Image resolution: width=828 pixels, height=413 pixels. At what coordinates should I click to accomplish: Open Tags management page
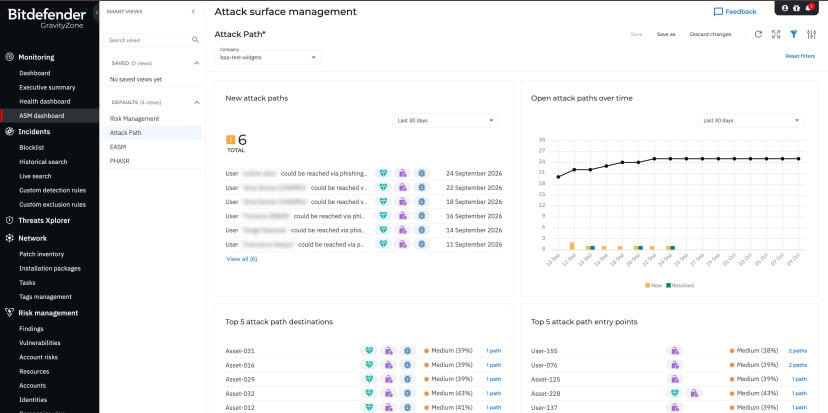tap(45, 297)
